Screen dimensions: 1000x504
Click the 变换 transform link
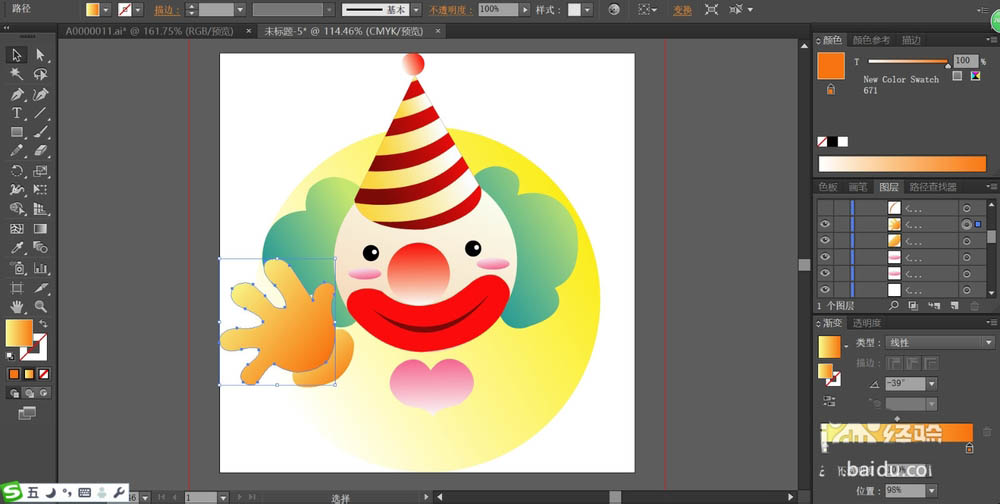pos(682,10)
